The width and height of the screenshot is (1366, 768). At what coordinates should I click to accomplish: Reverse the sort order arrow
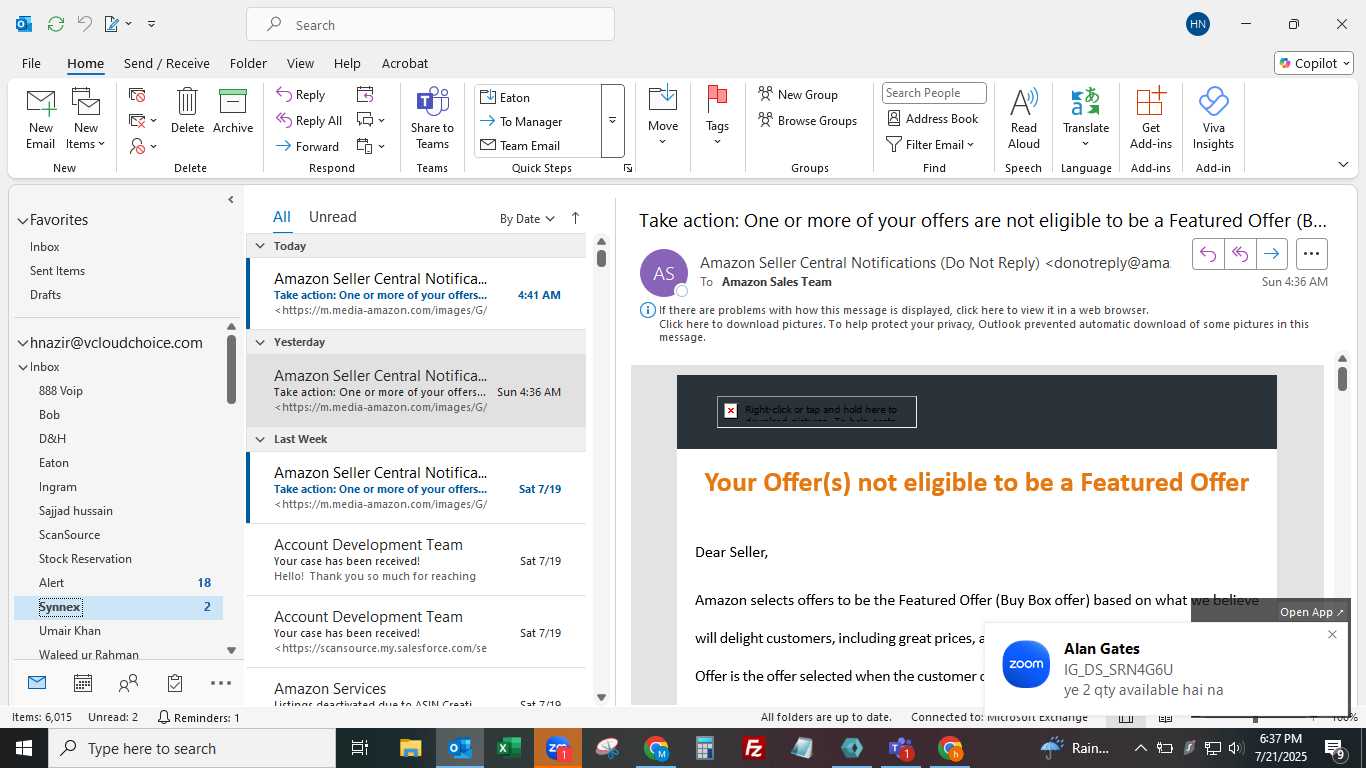point(575,218)
